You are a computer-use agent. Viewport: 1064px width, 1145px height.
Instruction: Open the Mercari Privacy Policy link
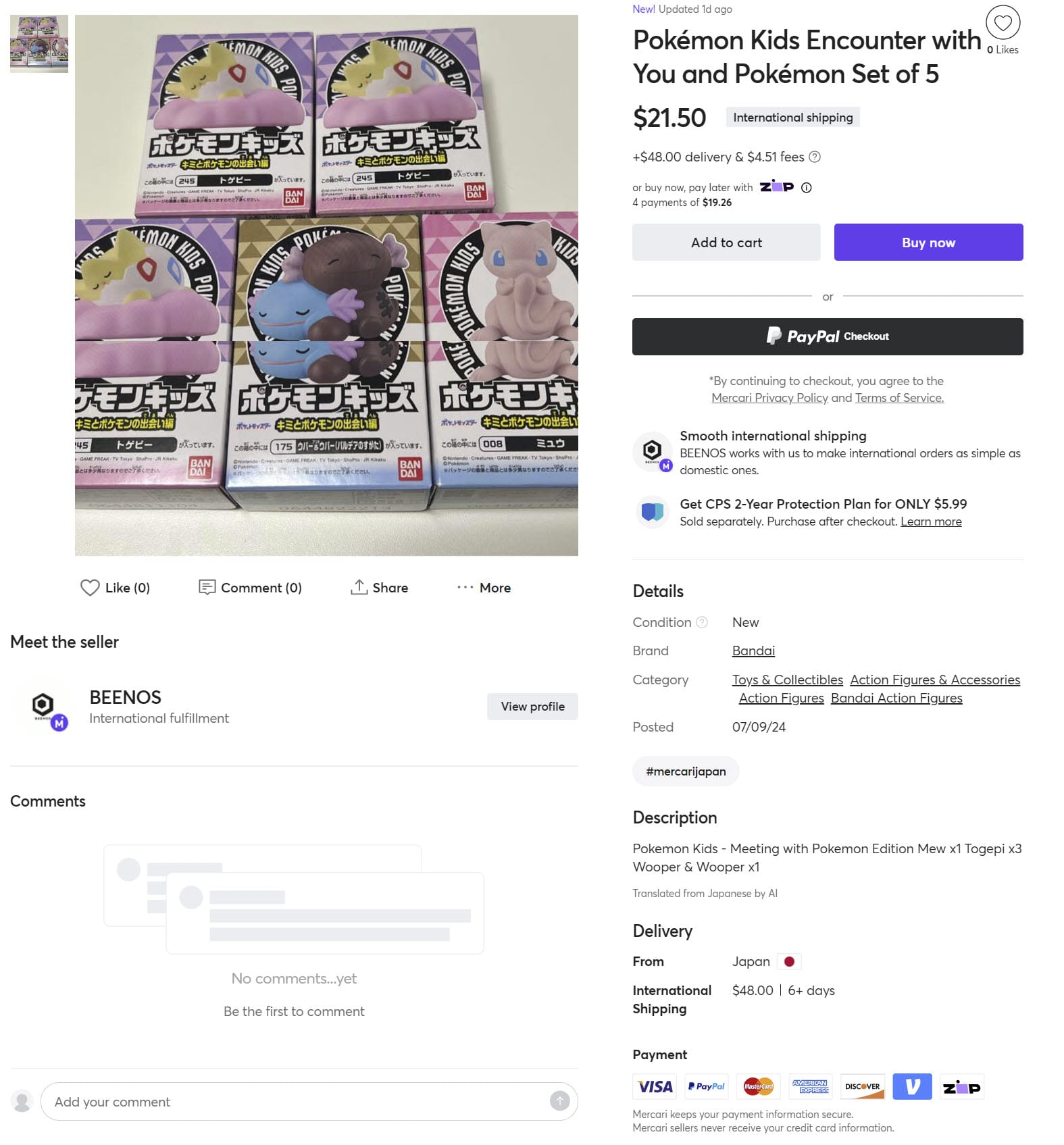click(x=769, y=398)
